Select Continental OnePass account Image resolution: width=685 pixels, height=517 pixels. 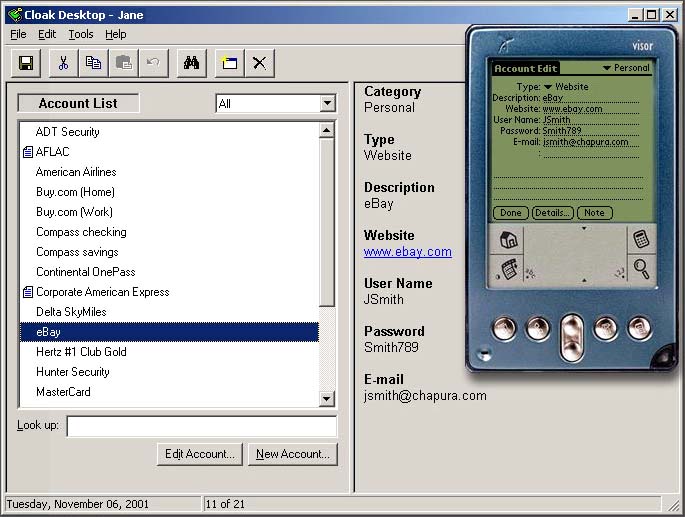click(170, 272)
